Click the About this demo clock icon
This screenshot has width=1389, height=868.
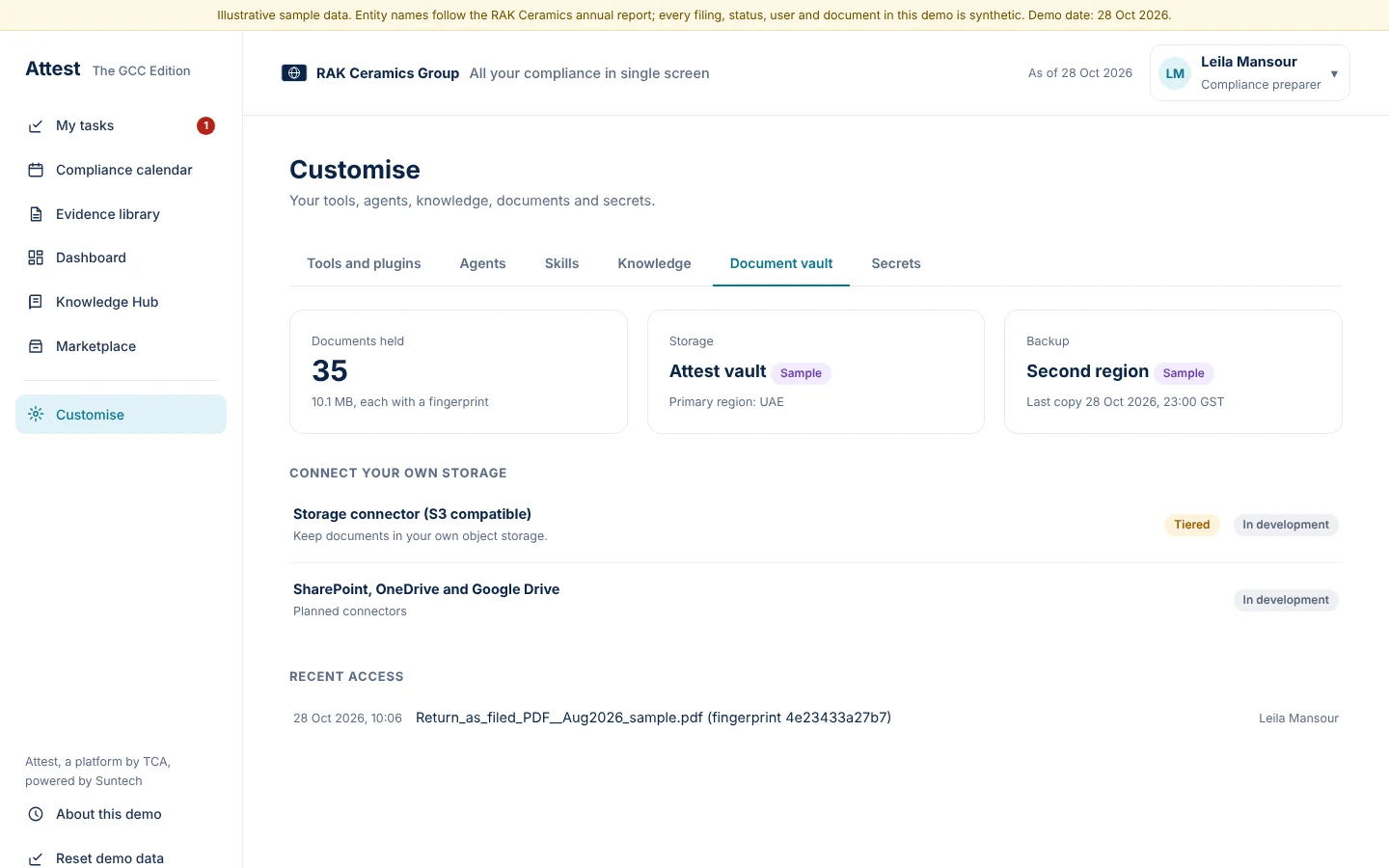coord(36,814)
